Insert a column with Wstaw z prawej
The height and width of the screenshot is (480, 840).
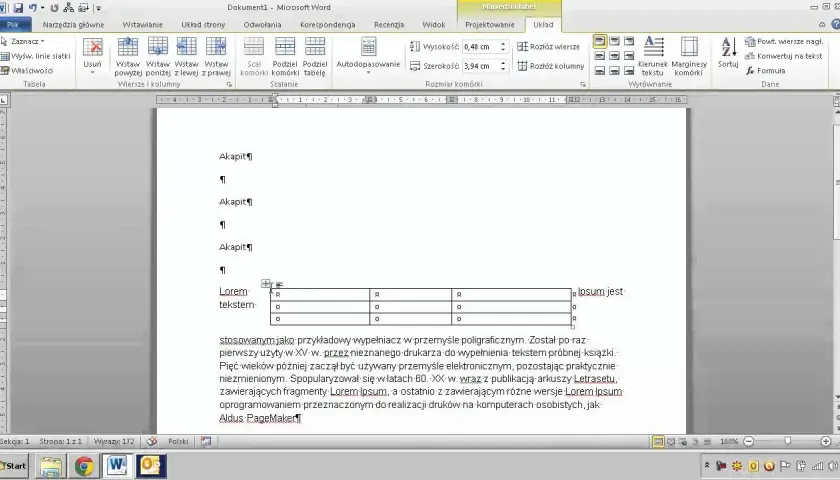tap(216, 56)
